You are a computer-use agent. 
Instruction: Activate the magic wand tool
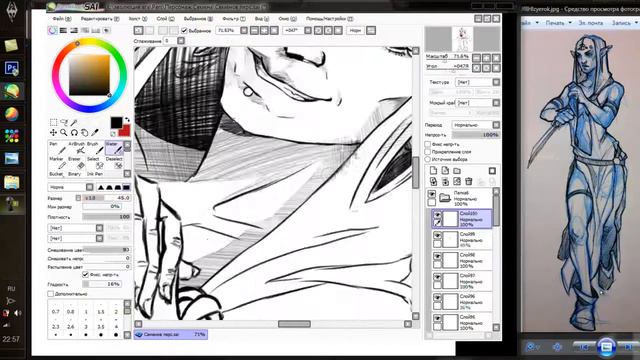pyautogui.click(x=74, y=122)
